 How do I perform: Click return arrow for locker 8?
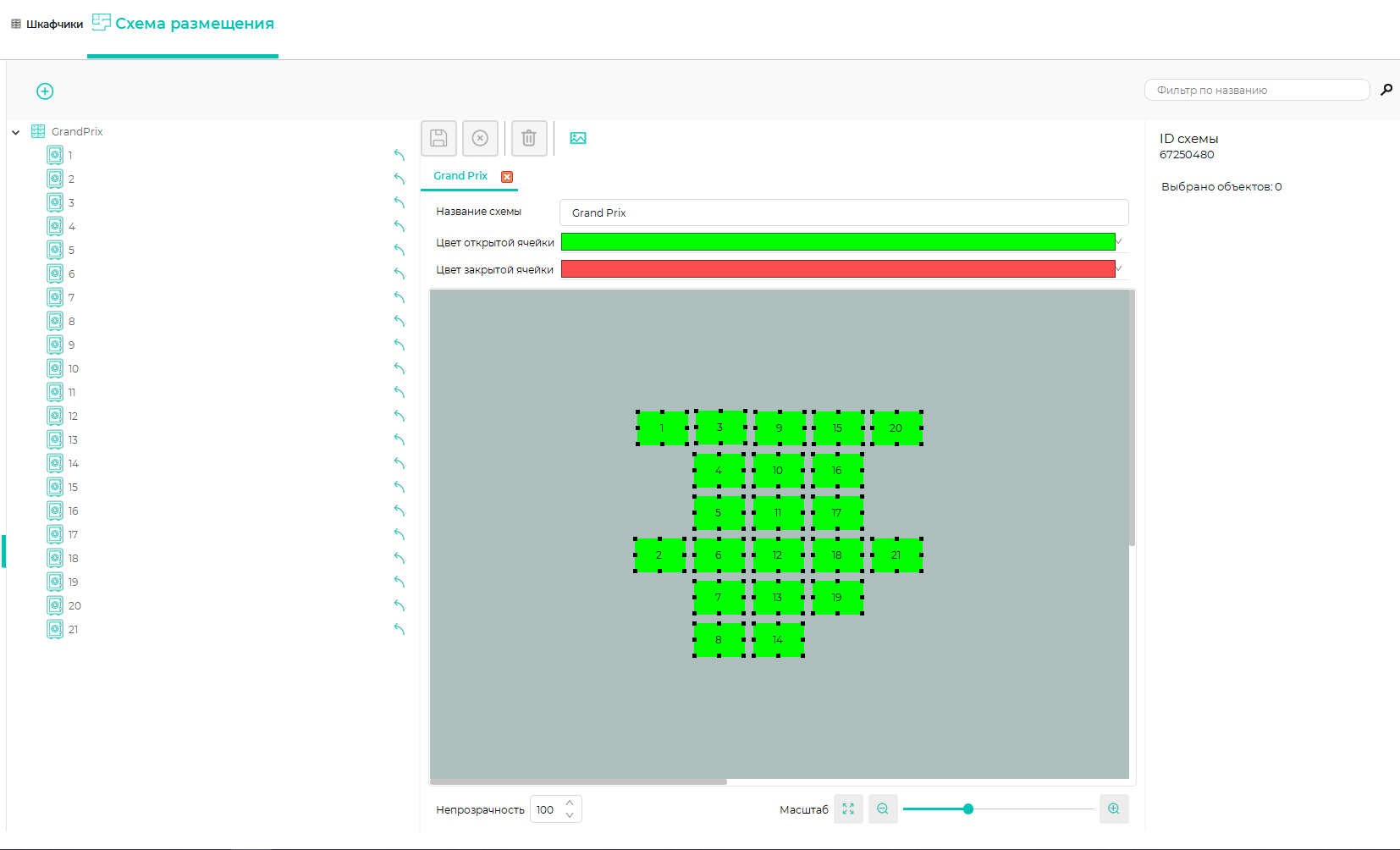coord(400,321)
